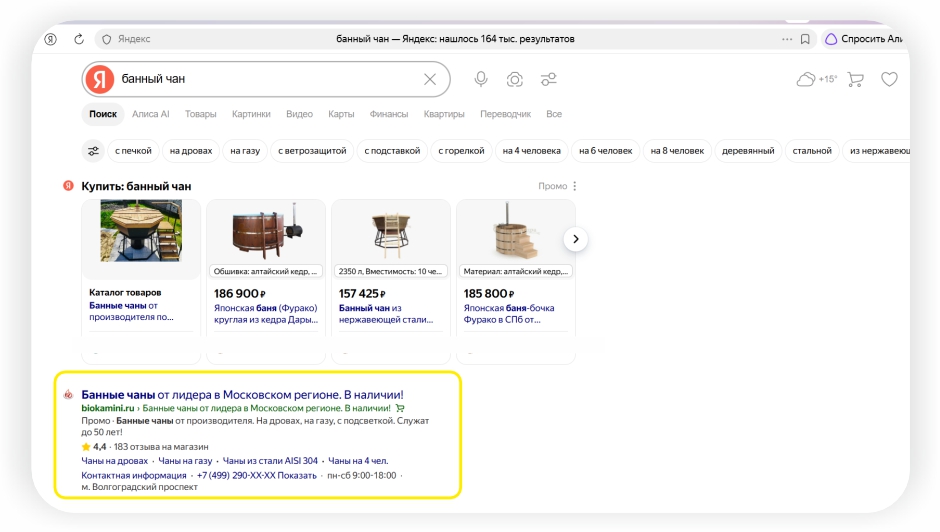Open the 'Чаны на газу' sitelink
The width and height of the screenshot is (940, 532).
click(x=185, y=461)
